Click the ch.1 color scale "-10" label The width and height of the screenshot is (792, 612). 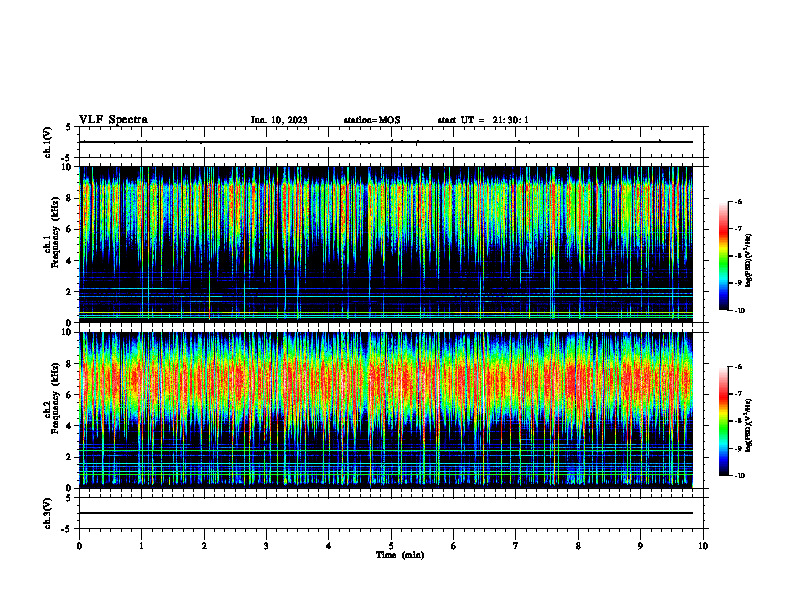(740, 311)
